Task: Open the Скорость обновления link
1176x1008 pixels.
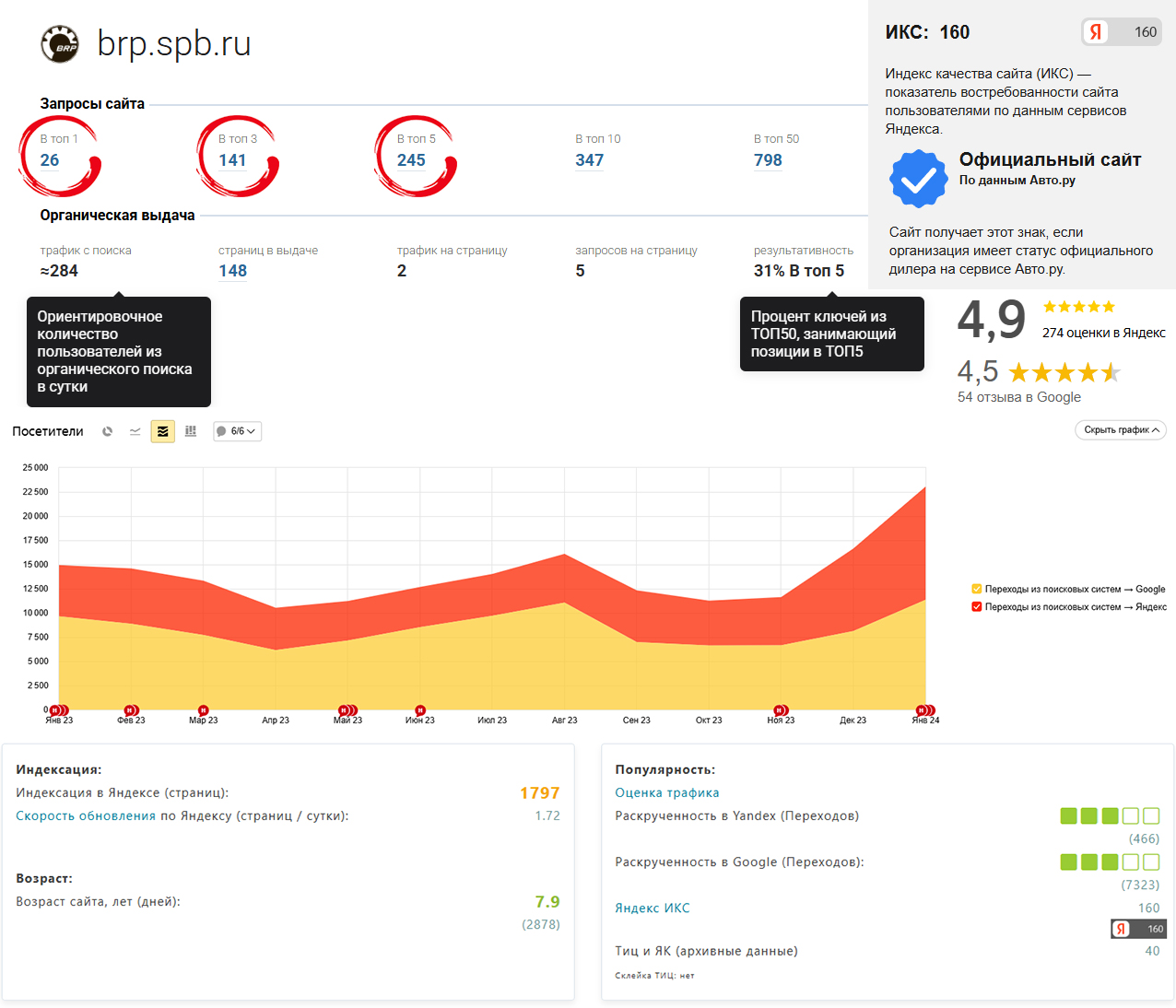Action: click(86, 815)
